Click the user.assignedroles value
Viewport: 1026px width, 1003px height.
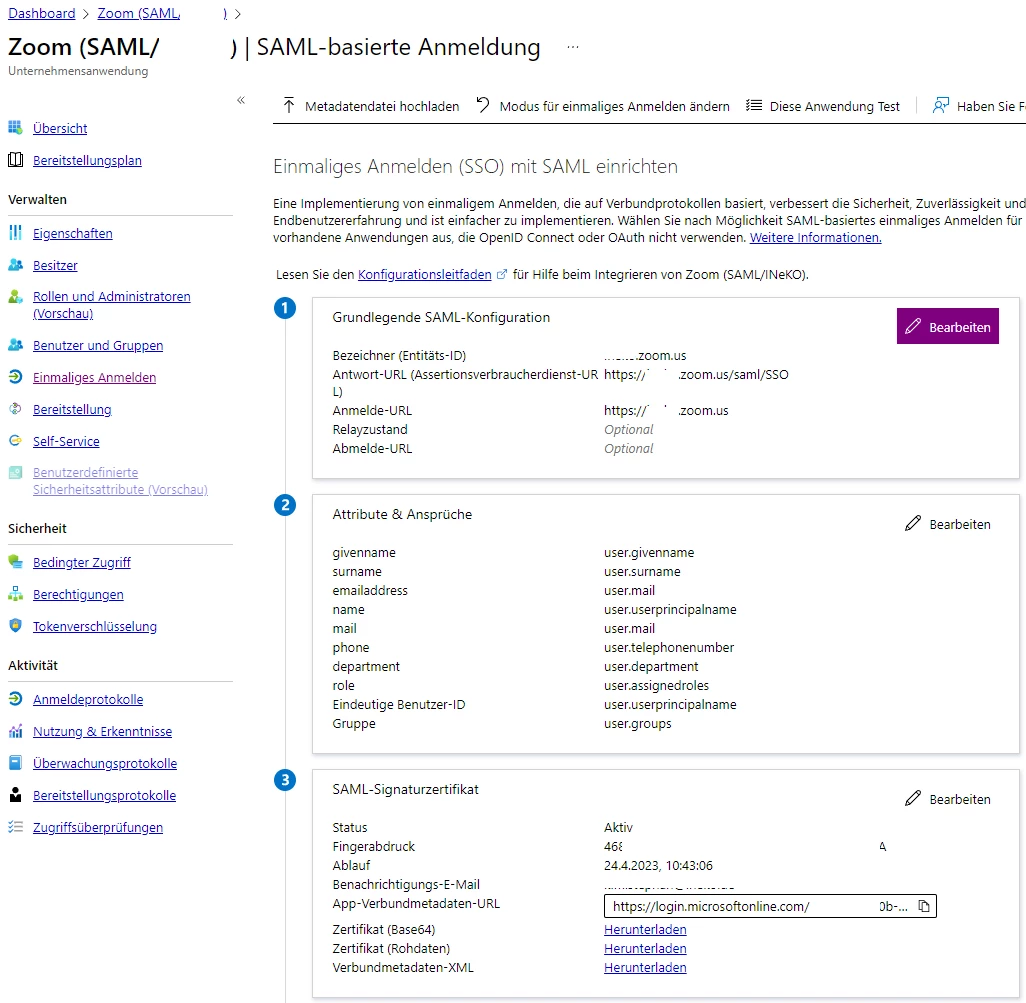pyautogui.click(x=656, y=686)
